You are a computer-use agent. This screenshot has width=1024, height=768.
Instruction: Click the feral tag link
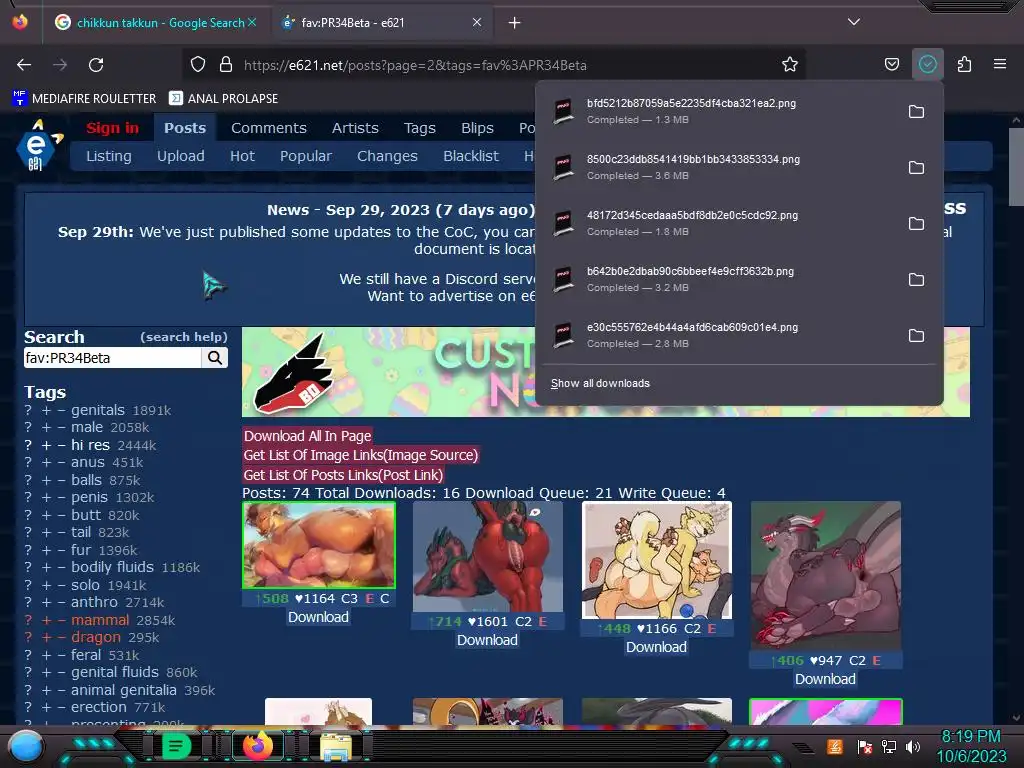tap(86, 655)
